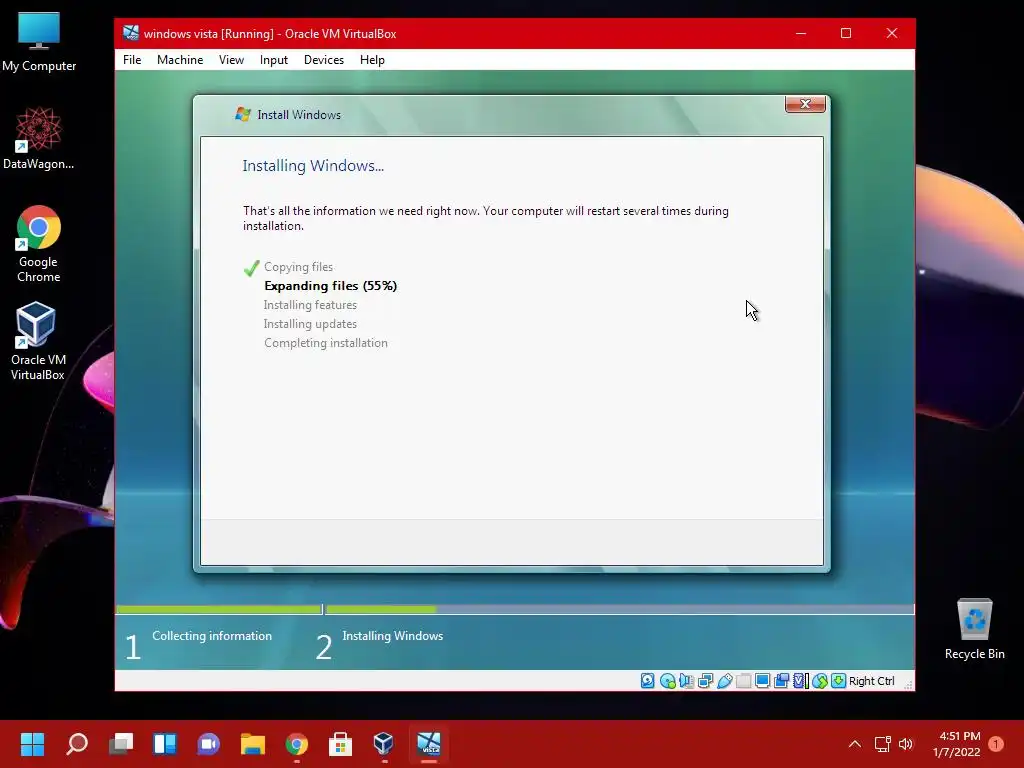Click the green checkmark beside Copying files
Viewport: 1024px width, 768px height.
pyautogui.click(x=251, y=268)
